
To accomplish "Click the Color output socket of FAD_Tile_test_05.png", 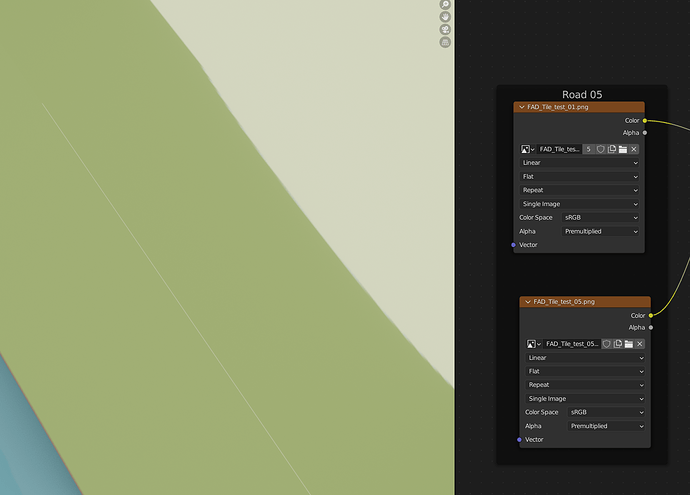I will point(650,315).
